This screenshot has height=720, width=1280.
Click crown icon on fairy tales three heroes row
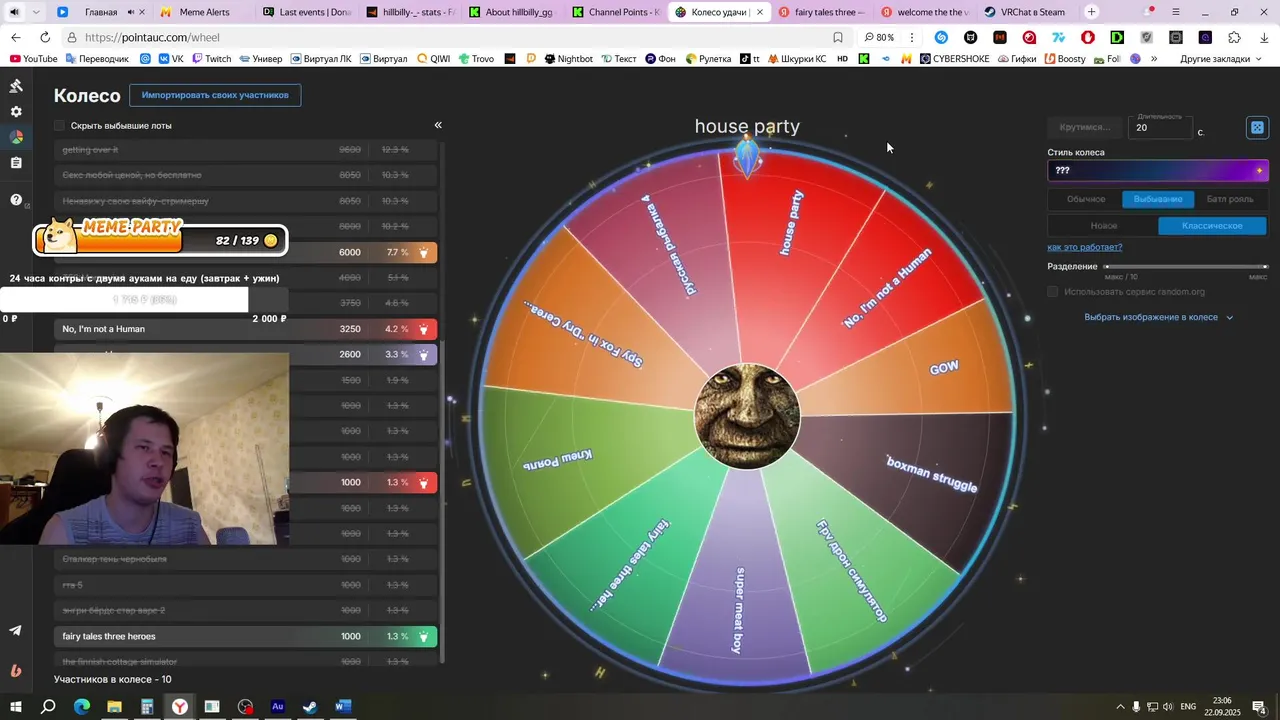pos(423,636)
